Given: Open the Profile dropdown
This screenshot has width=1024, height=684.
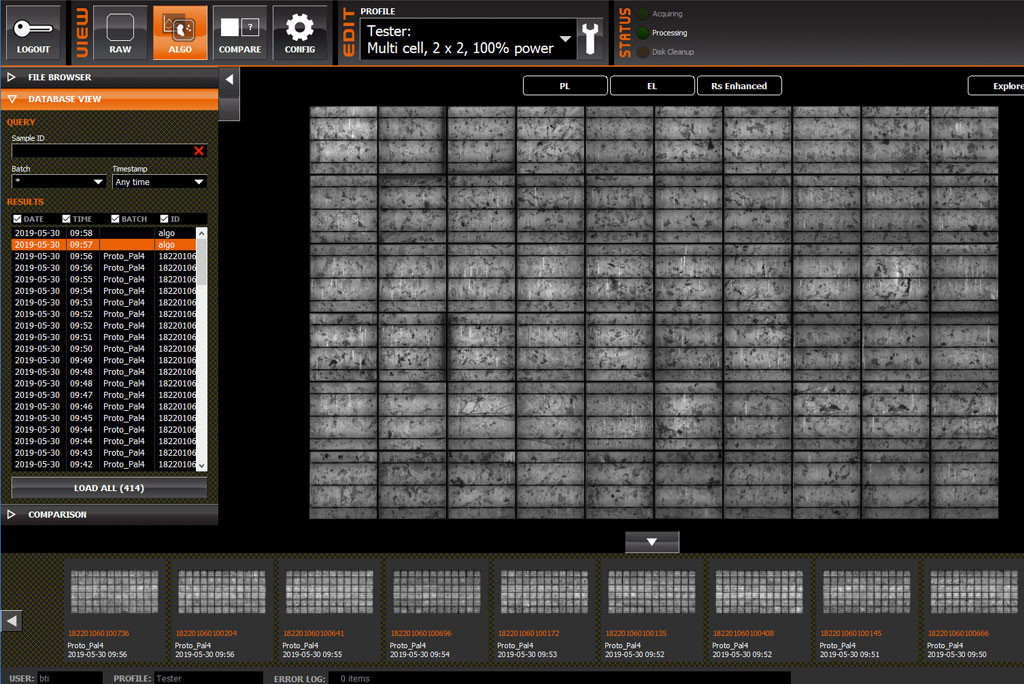Looking at the screenshot, I should coord(468,39).
